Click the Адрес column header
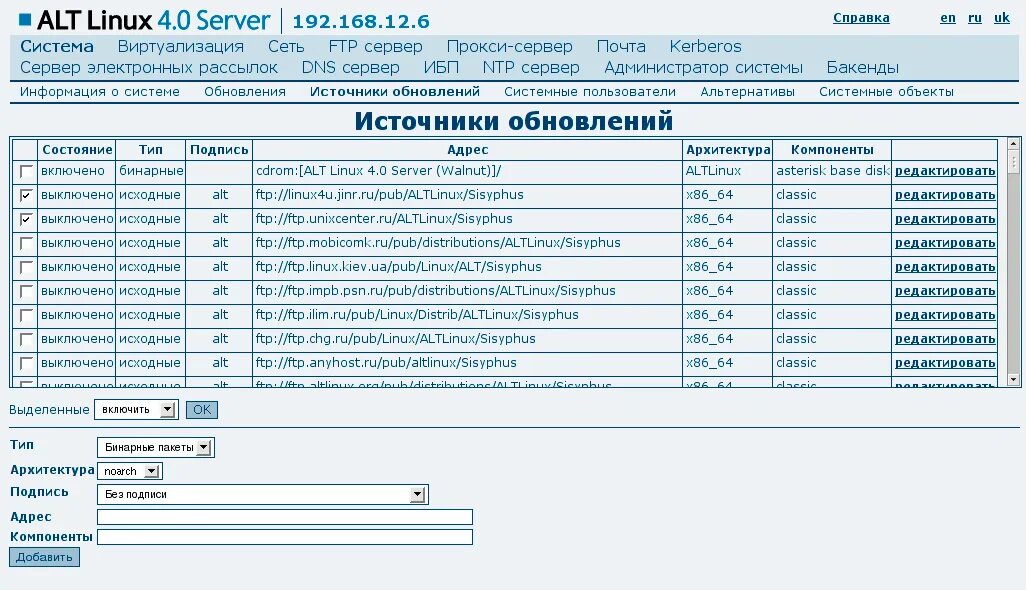This screenshot has width=1026, height=590. tap(467, 150)
